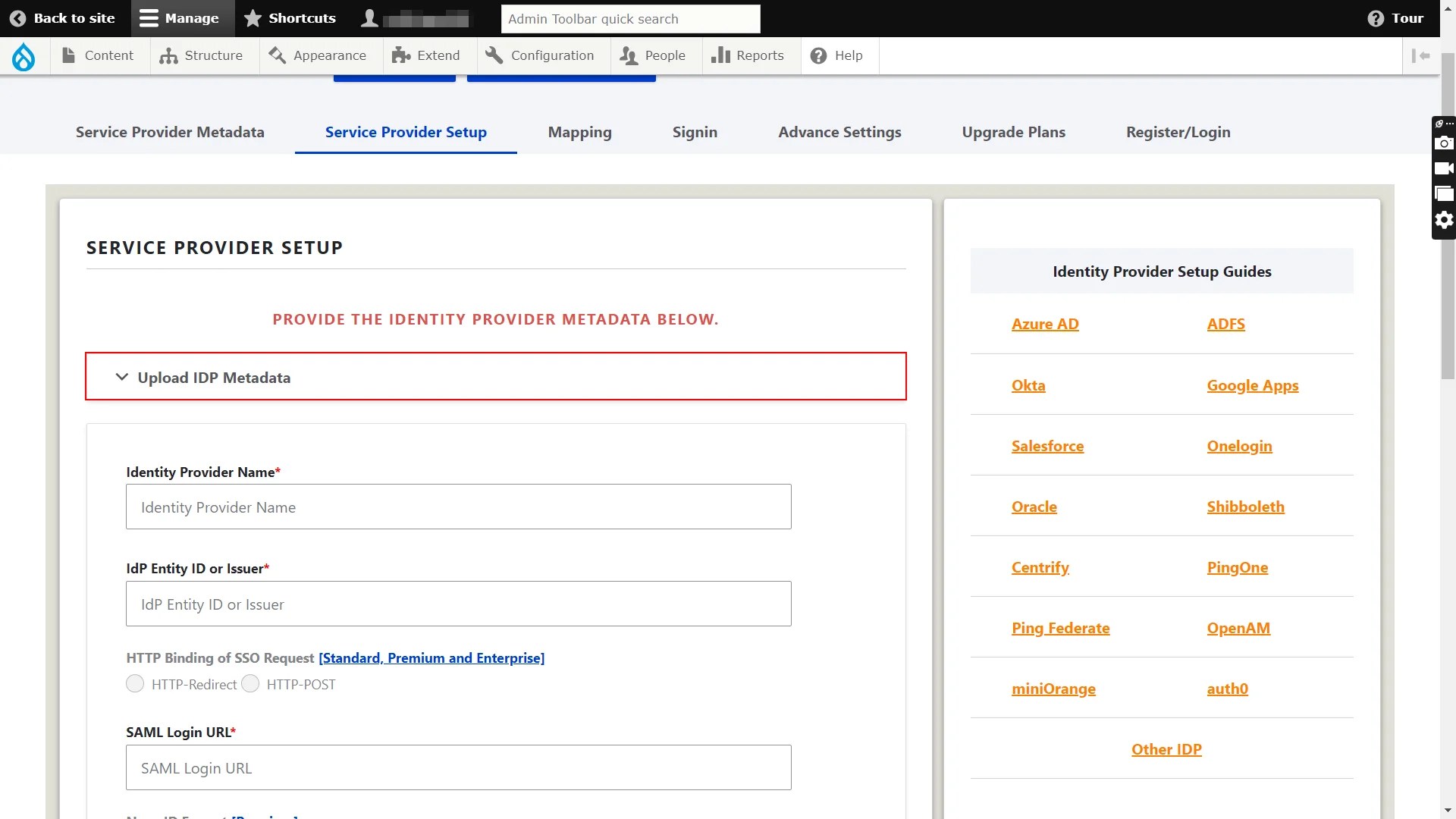Click the Configuration wrench icon
The width and height of the screenshot is (1456, 819).
pyautogui.click(x=494, y=55)
